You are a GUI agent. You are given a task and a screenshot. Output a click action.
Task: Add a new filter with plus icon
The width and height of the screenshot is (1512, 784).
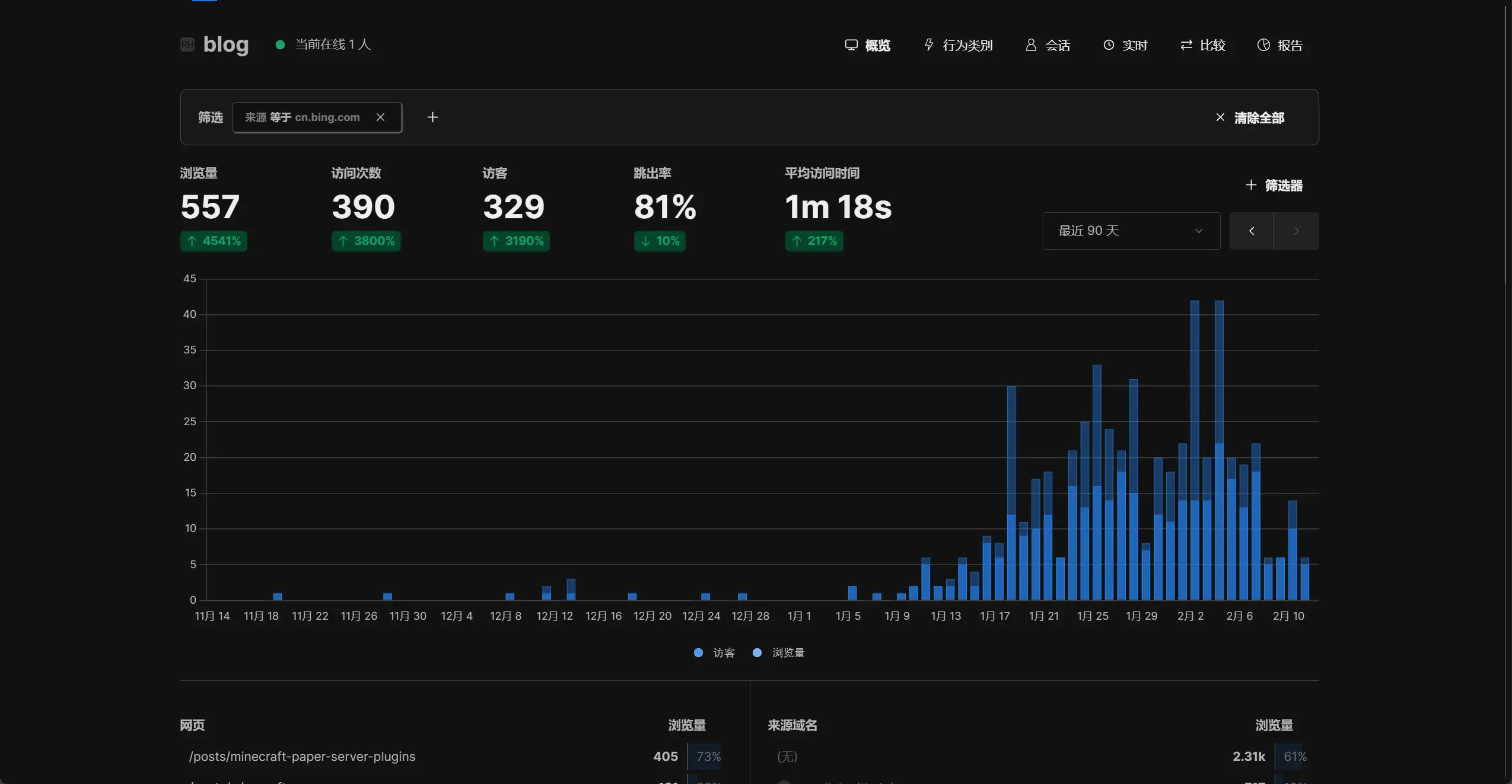point(432,117)
